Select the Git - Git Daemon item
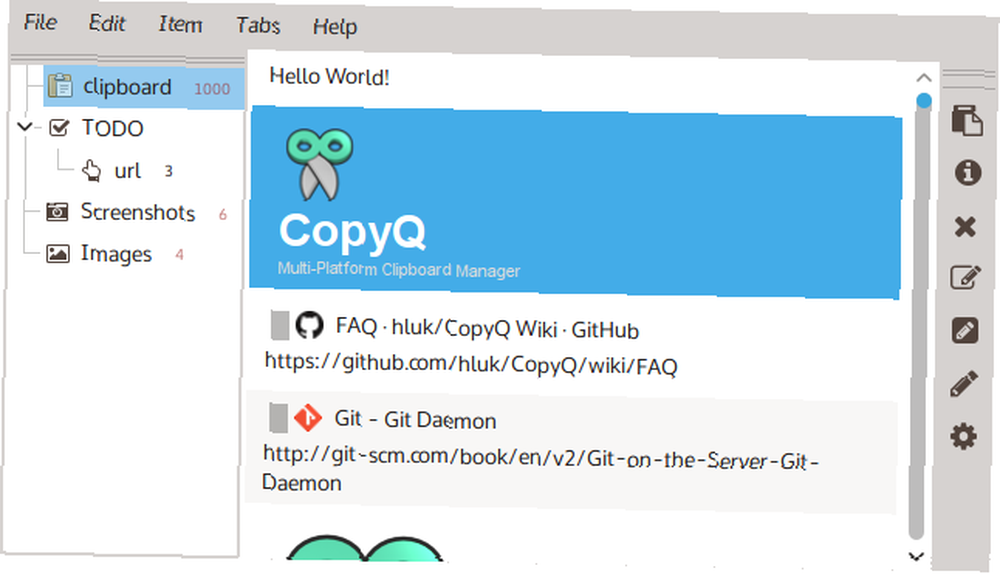Image resolution: width=1000 pixels, height=574 pixels. tap(573, 452)
